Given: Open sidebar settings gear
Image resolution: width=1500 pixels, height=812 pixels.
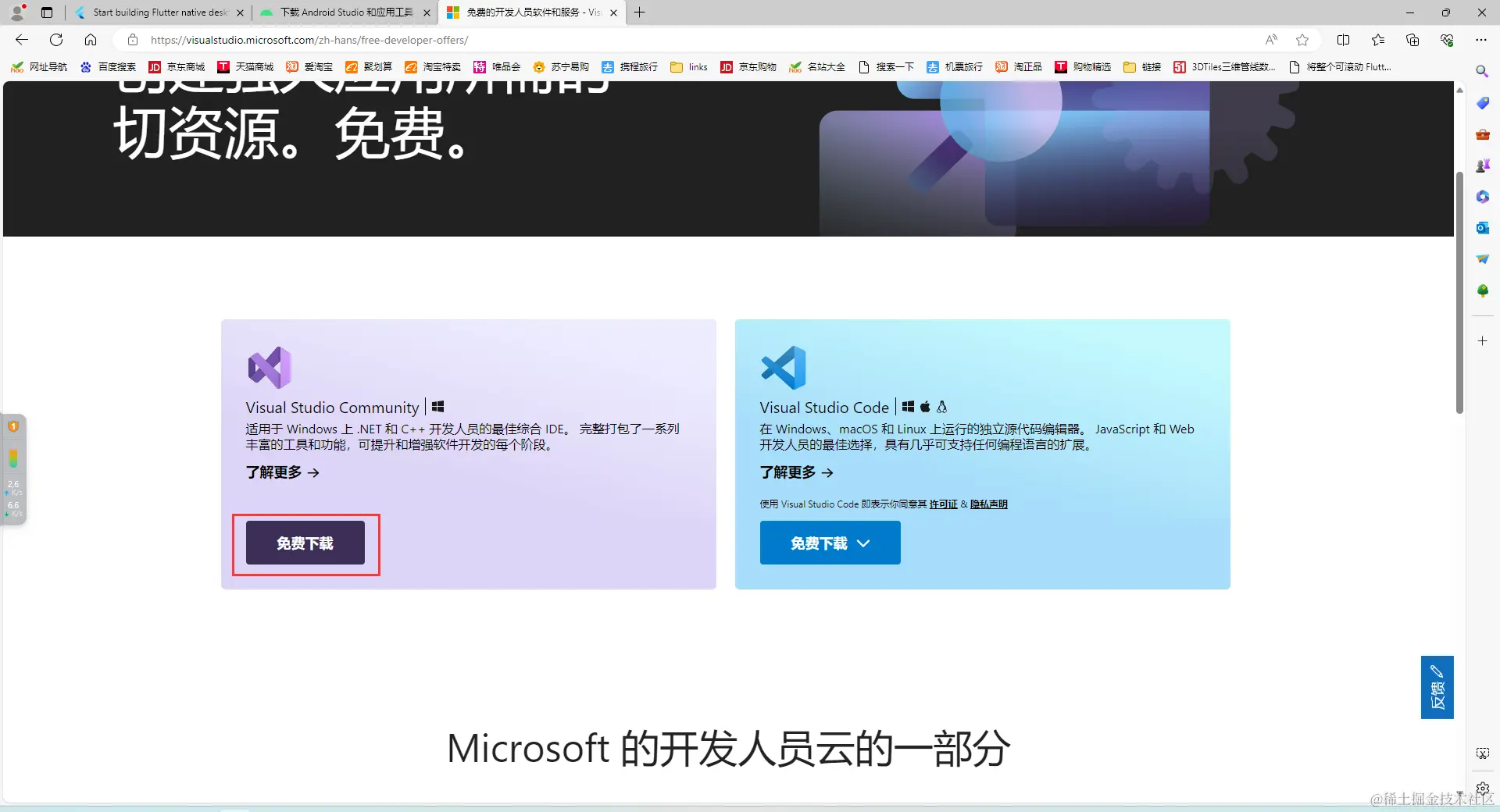Looking at the screenshot, I should (1482, 789).
